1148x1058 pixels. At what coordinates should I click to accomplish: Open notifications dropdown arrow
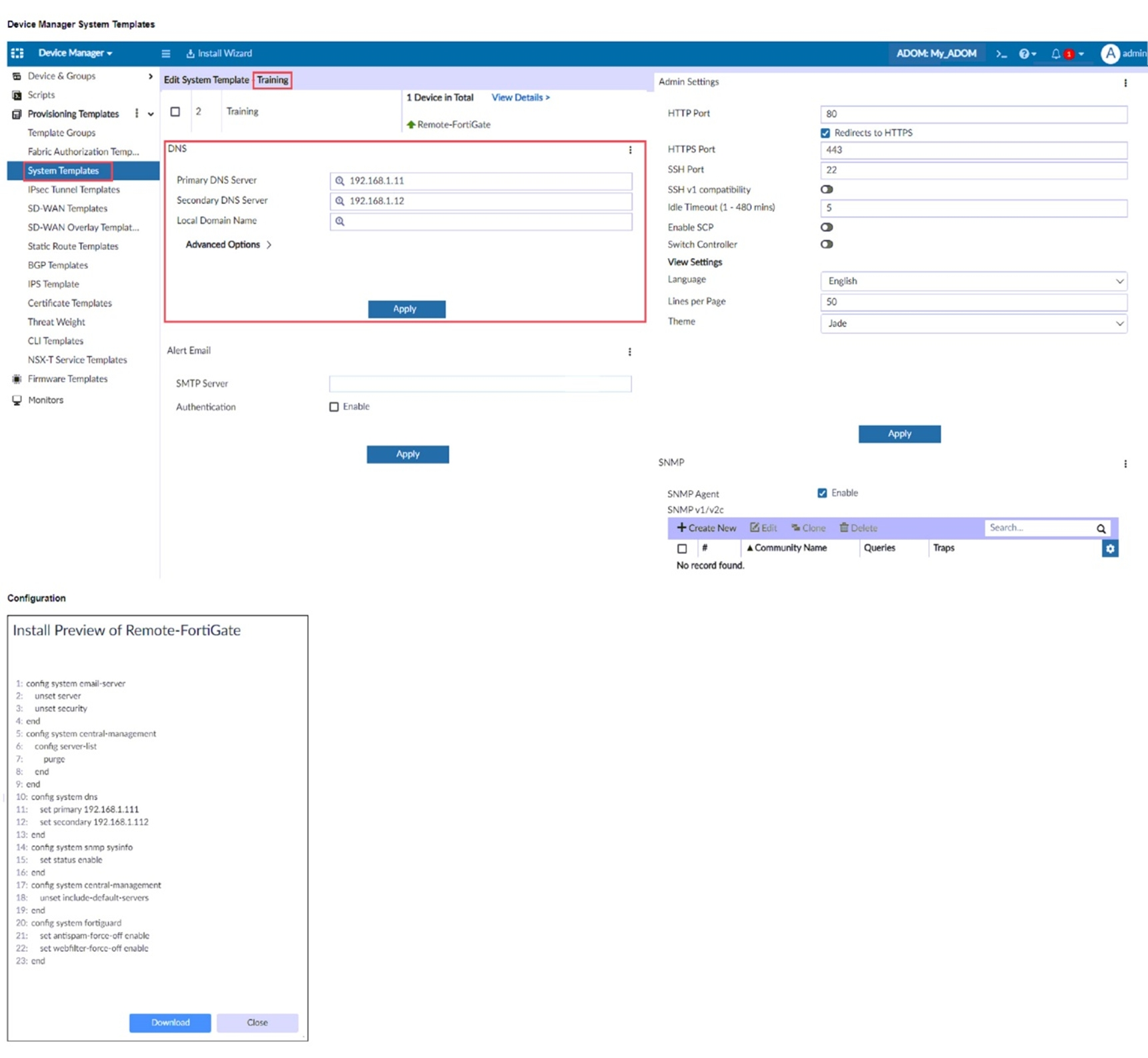click(1081, 54)
